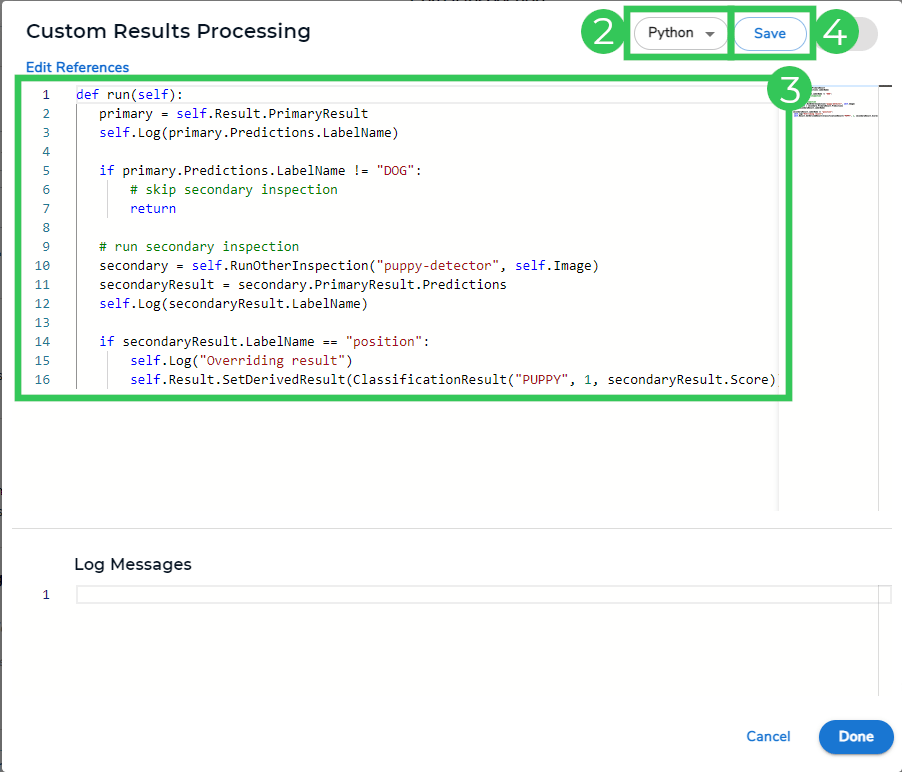The width and height of the screenshot is (902, 772).
Task: Click line number 16 in the gutter
Action: point(42,379)
